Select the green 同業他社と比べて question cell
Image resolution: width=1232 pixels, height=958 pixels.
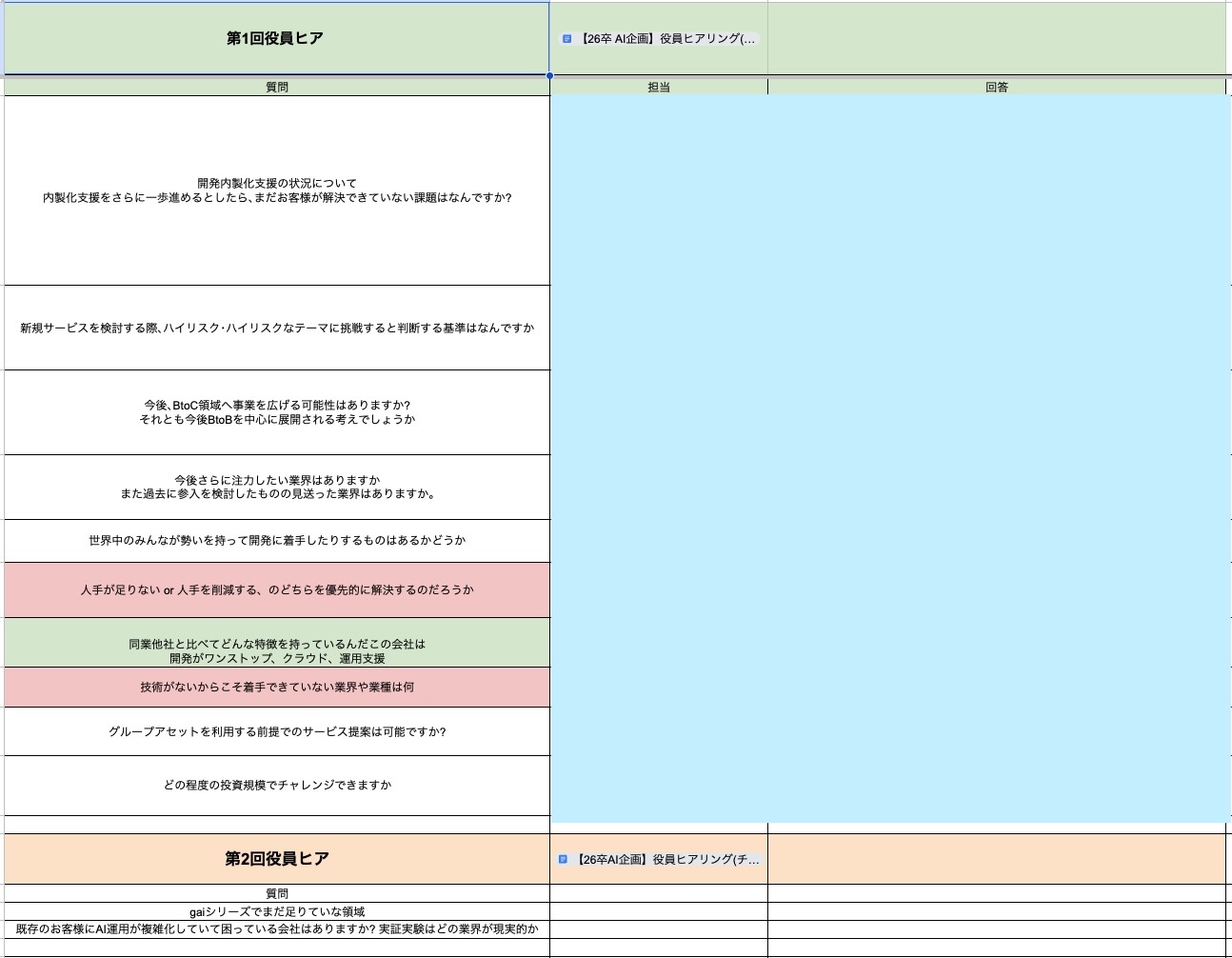tap(277, 643)
